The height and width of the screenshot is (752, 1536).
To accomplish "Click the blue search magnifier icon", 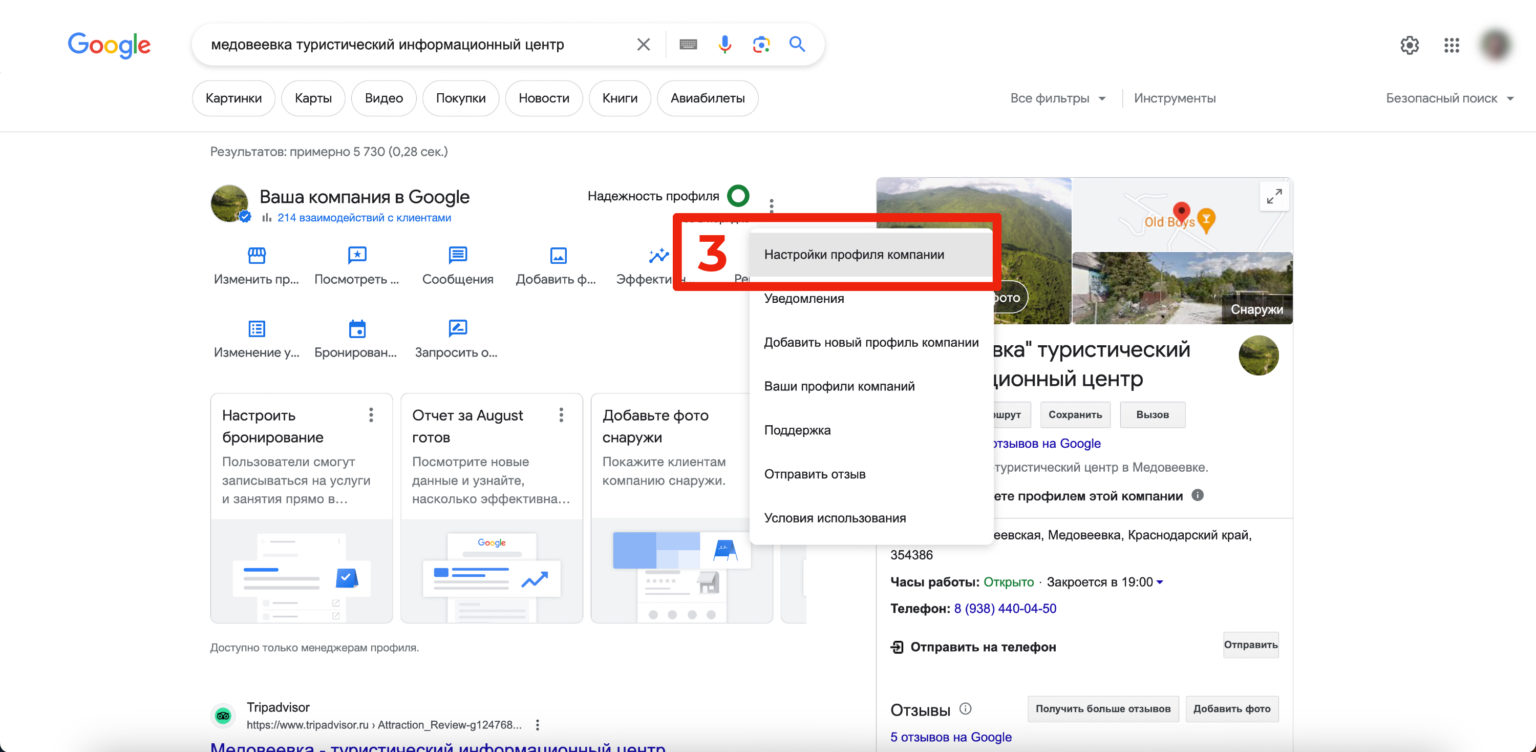I will click(x=797, y=44).
